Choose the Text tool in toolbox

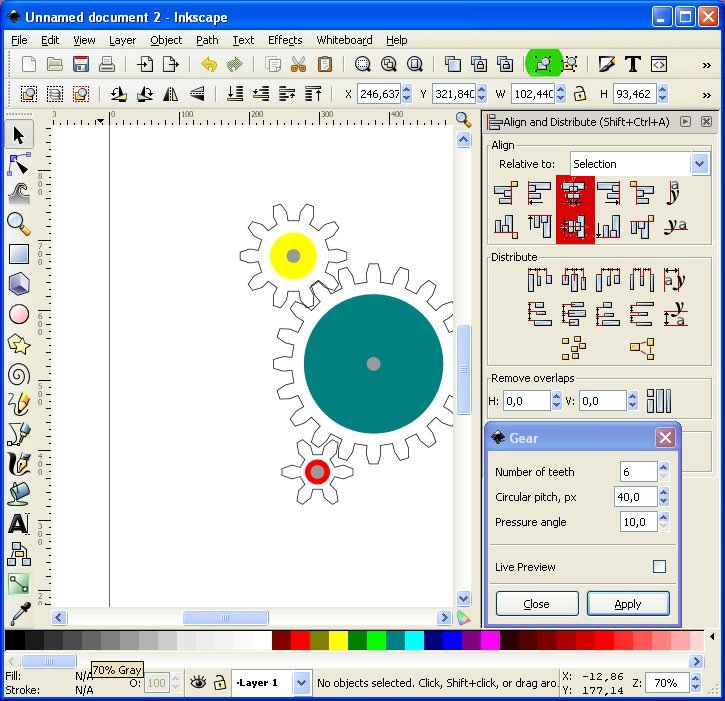coord(18,524)
